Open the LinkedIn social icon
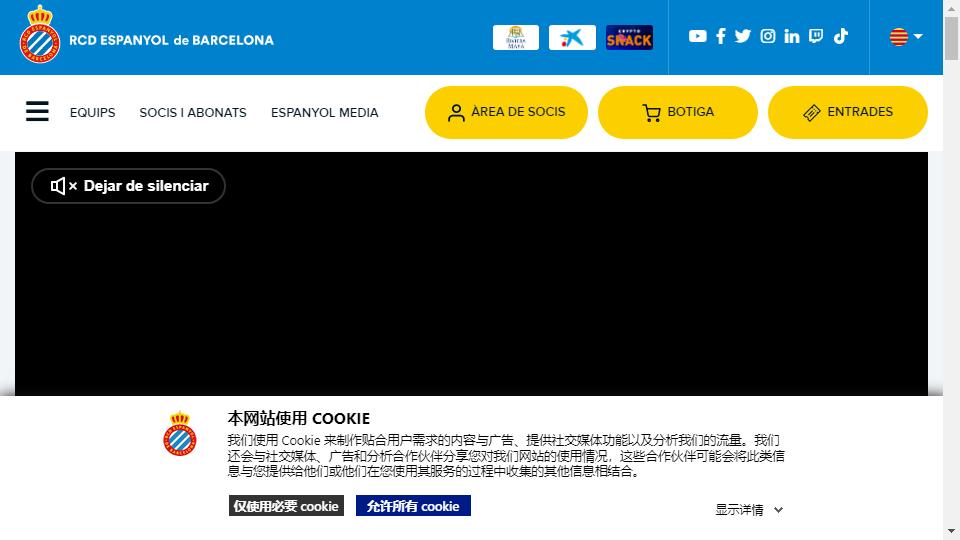Viewport: 960px width, 540px height. [x=792, y=36]
